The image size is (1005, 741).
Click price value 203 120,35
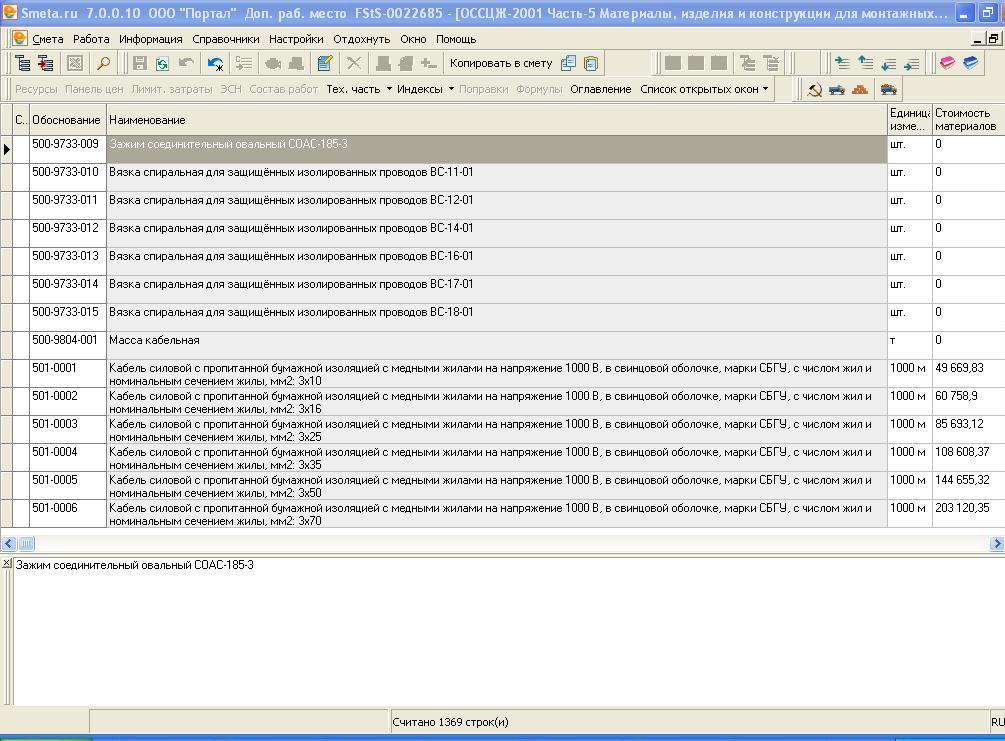click(962, 508)
